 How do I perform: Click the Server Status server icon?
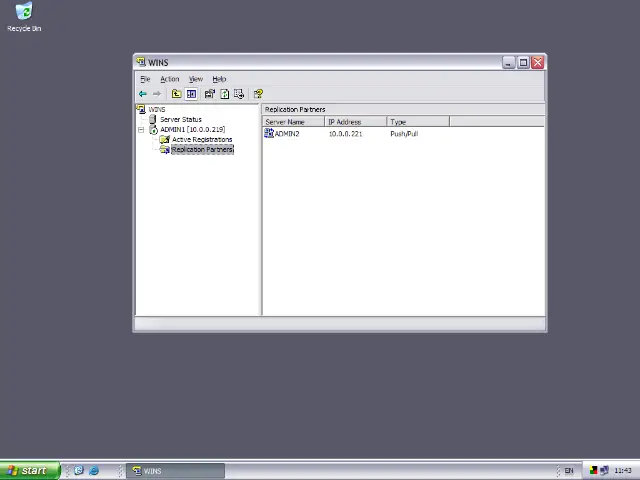coord(153,119)
